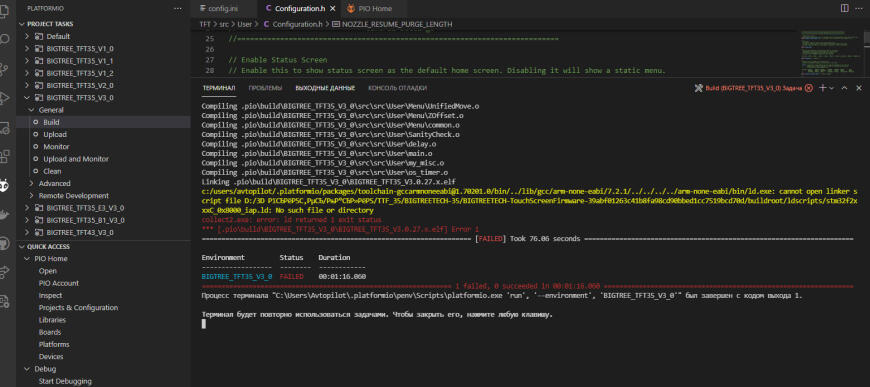Open the new terminal launch profile dropdown arrow
The height and width of the screenshot is (387, 870).
[831, 88]
